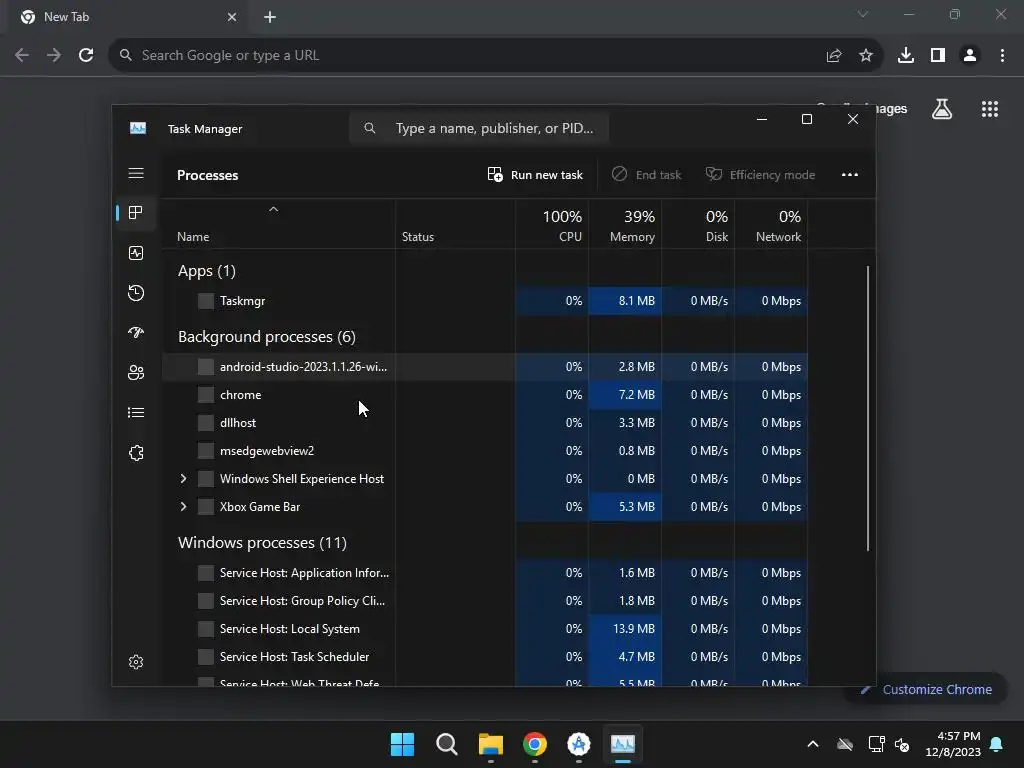Open File Explorer from taskbar
1024x768 pixels.
pos(490,744)
